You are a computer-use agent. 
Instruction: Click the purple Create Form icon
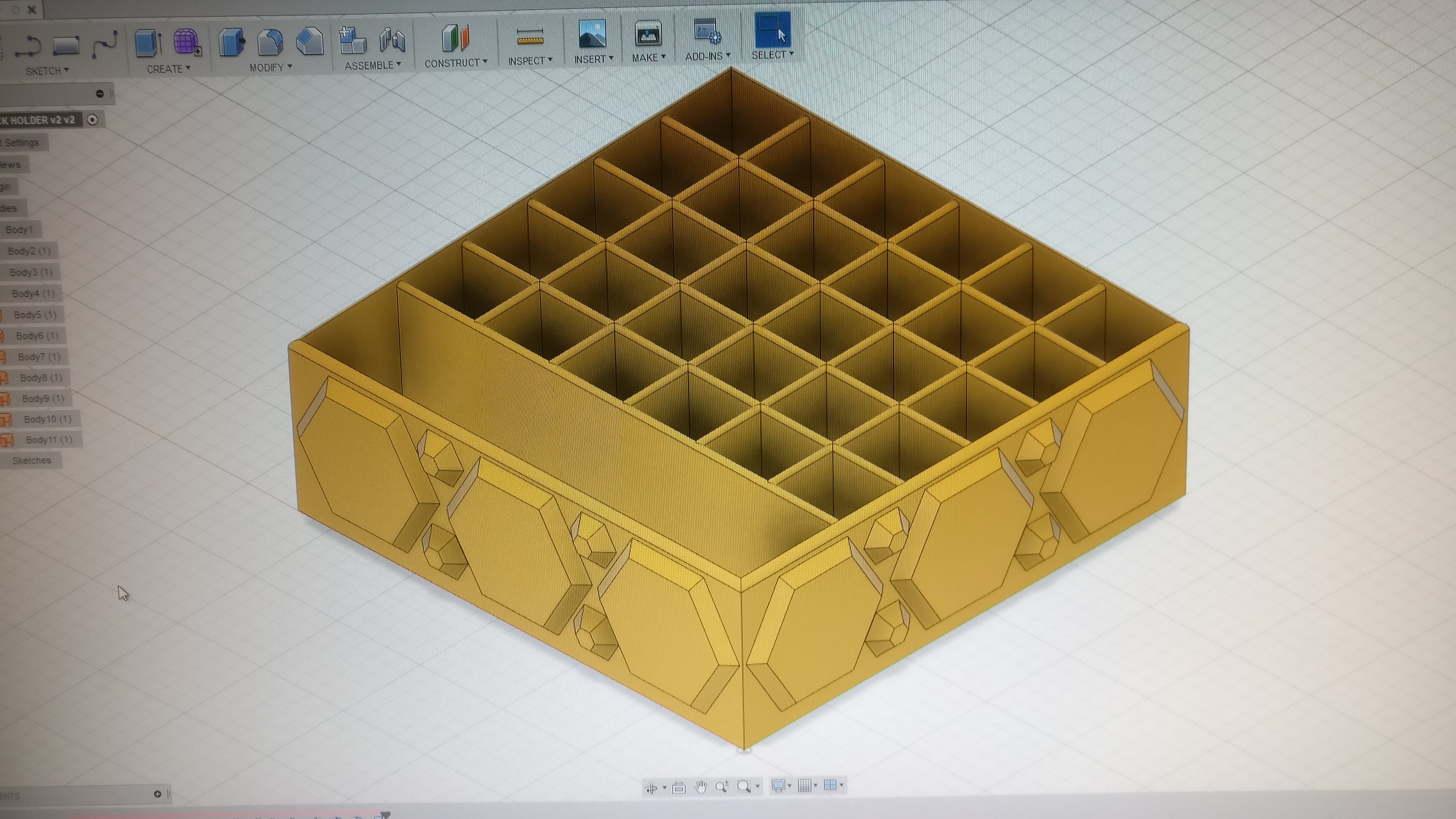click(188, 42)
